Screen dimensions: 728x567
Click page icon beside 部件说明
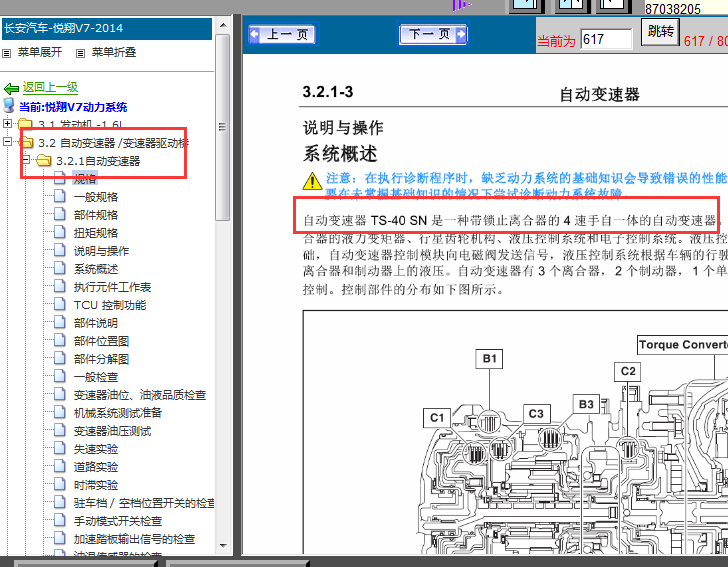[60, 322]
